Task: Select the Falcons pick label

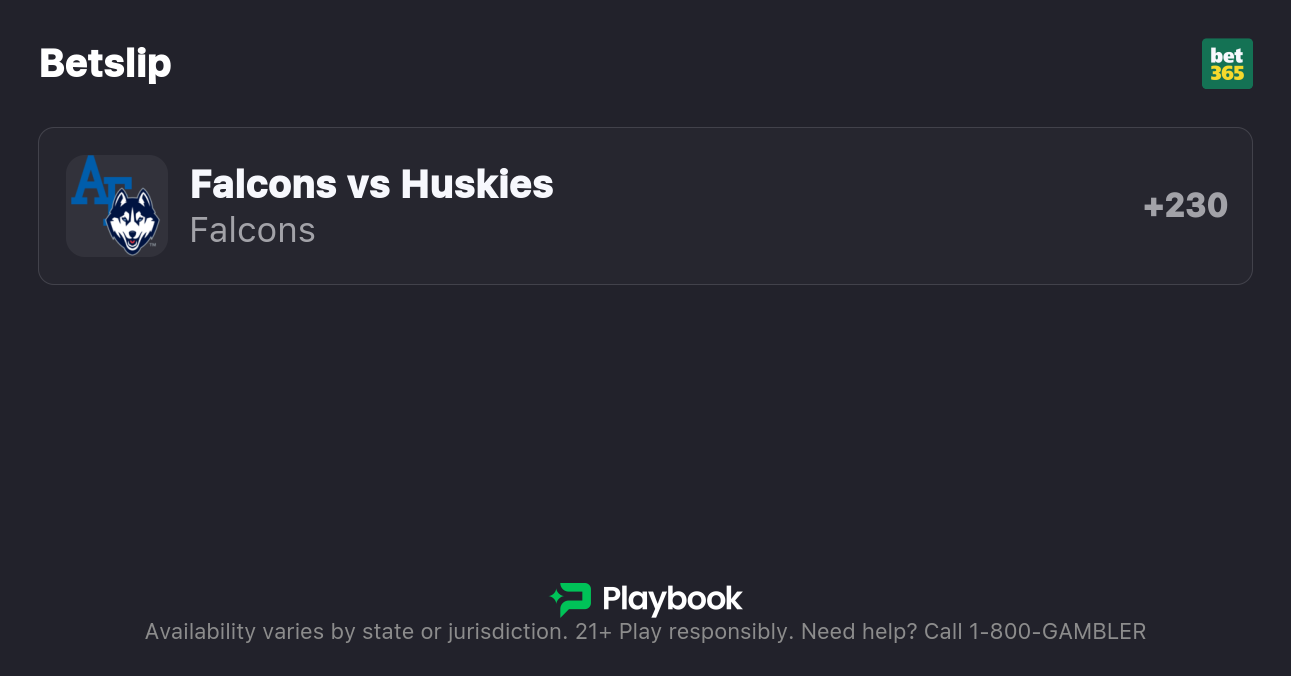Action: 252,230
